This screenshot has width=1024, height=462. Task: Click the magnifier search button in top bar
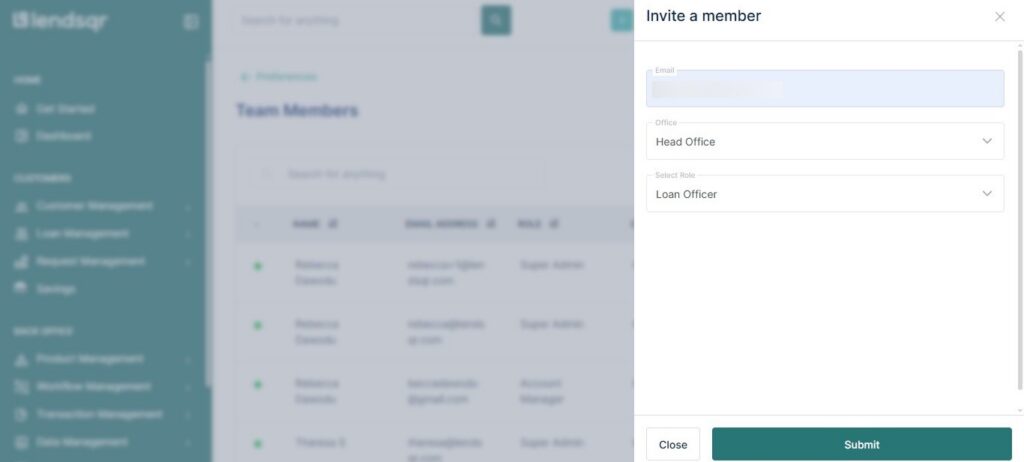point(496,20)
